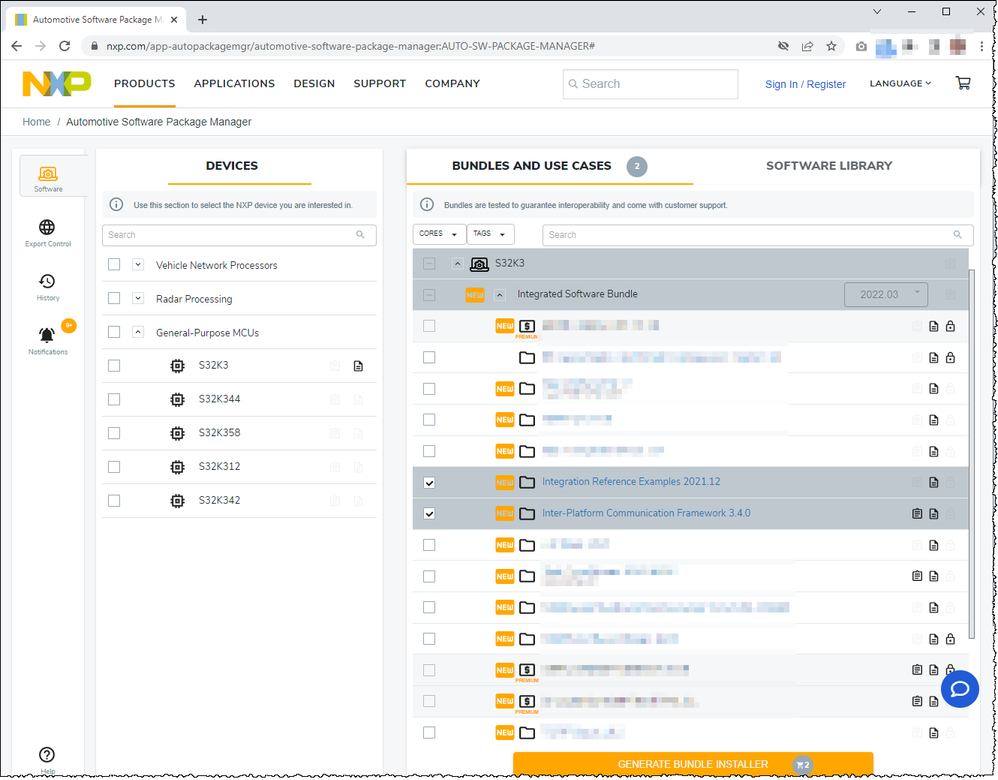Click lock icon on first premium bundle row
Viewport: 998px width, 780px height.
pyautogui.click(x=950, y=327)
